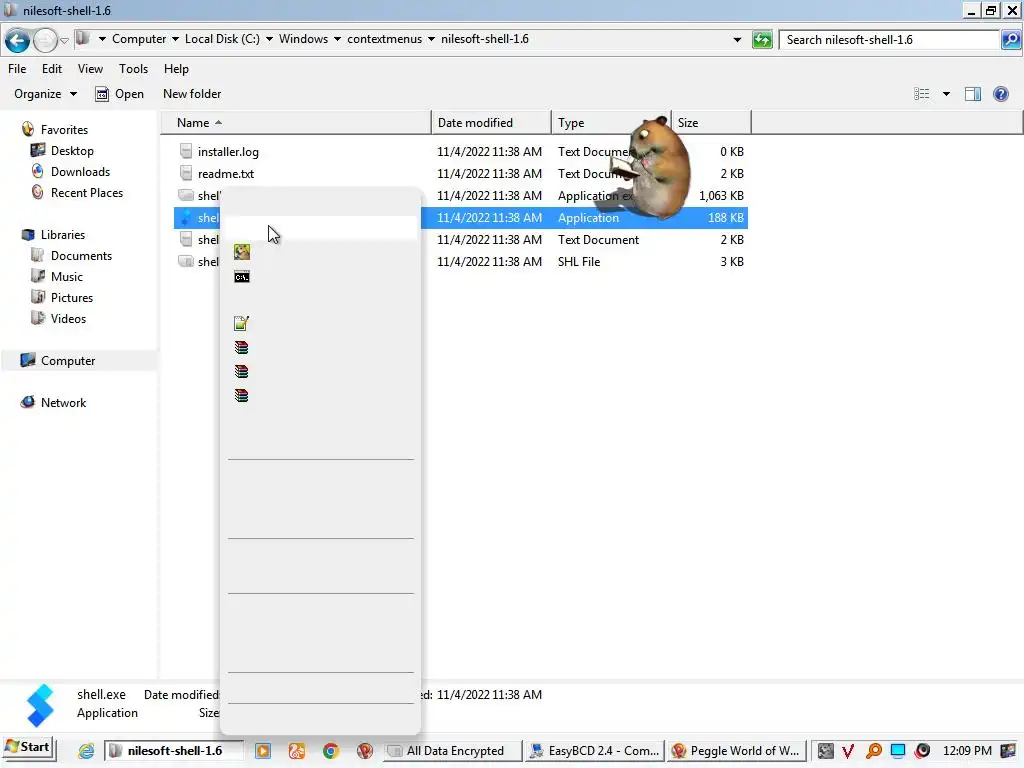
Task: Expand the arrow before Computer in breadcrumb
Action: (x=102, y=39)
